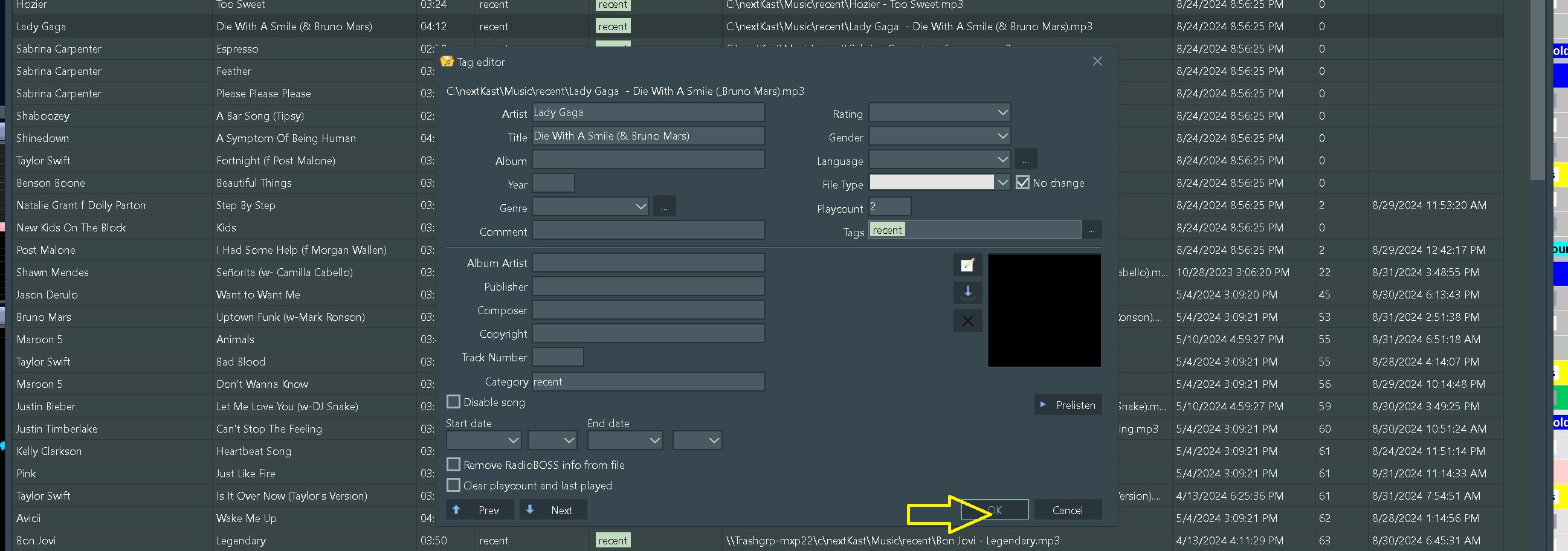Check Remove RadioBOSS info from file
Image resolution: width=1568 pixels, height=551 pixels.
click(x=453, y=465)
